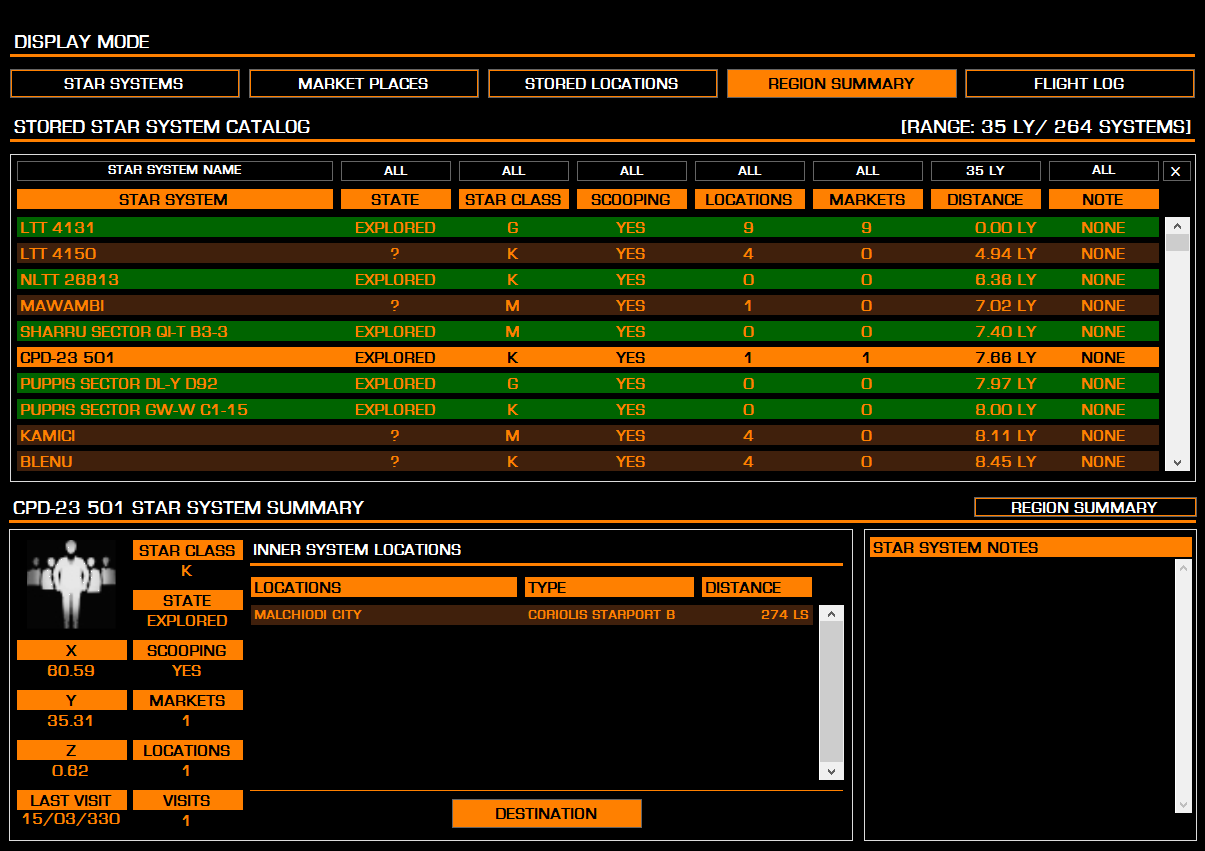Click notes panel scroll down arrow
Screen dimensions: 1205x851
1183,805
